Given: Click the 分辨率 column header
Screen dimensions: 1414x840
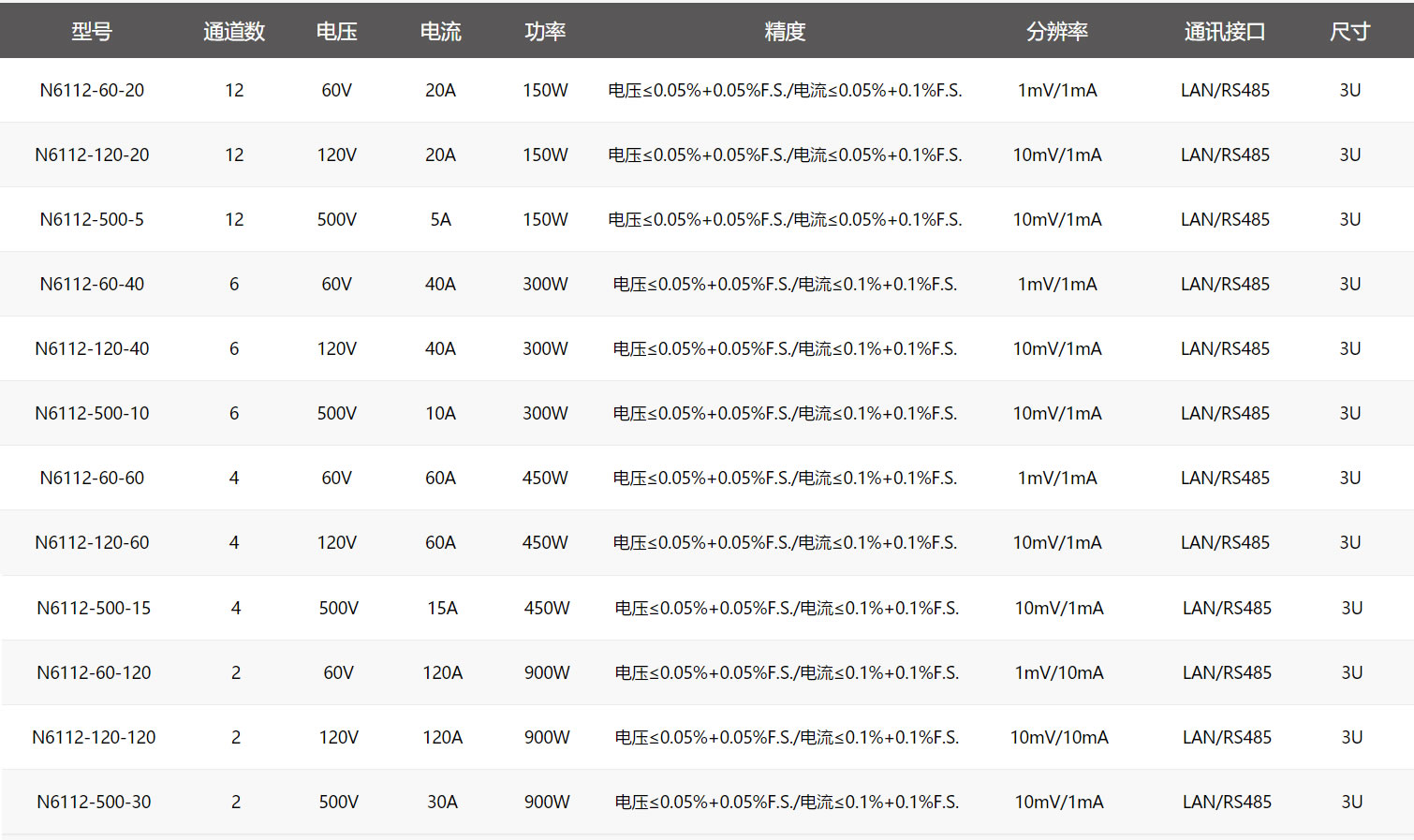Looking at the screenshot, I should [x=1057, y=32].
